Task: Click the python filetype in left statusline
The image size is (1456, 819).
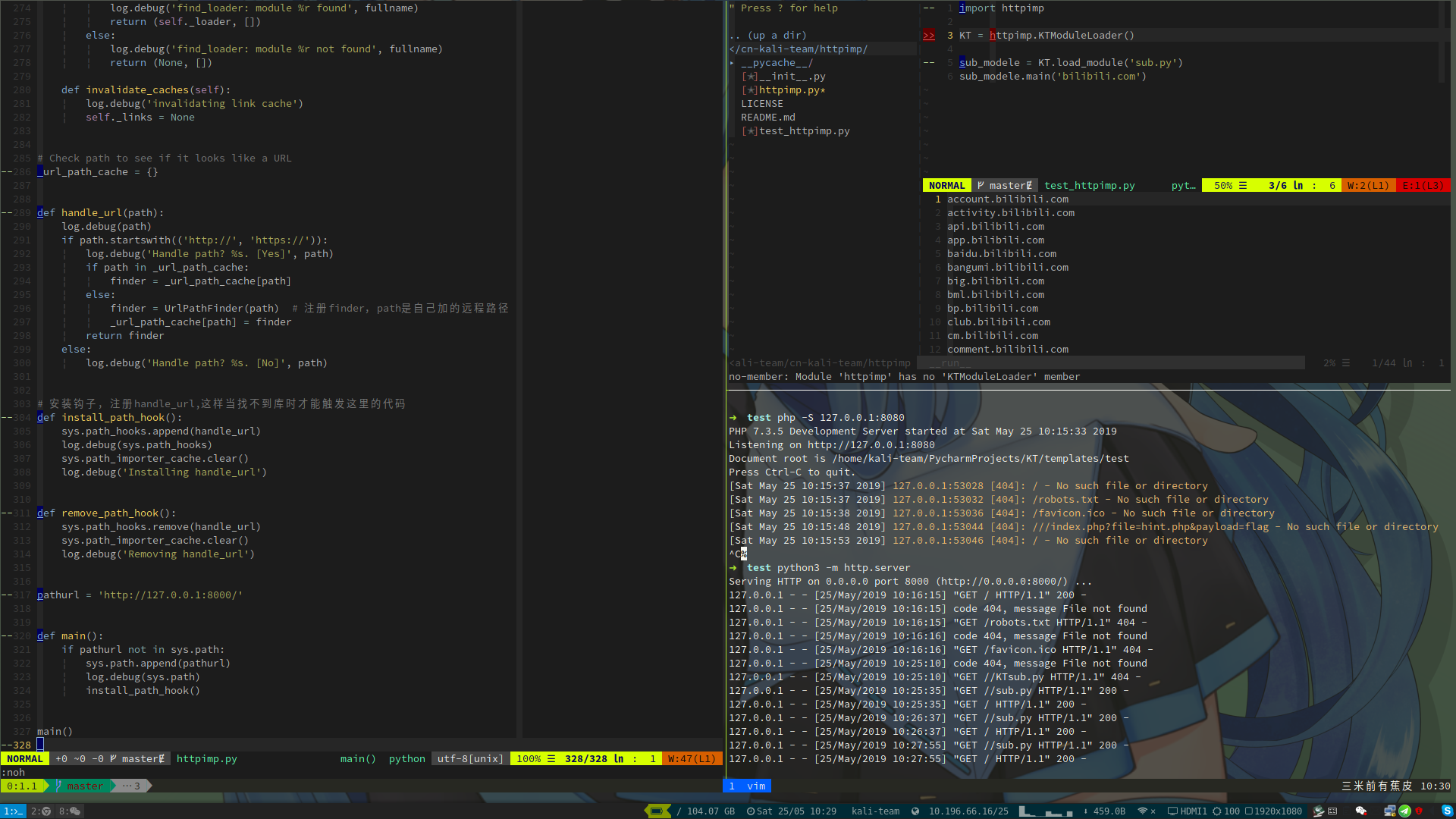Action: point(407,758)
